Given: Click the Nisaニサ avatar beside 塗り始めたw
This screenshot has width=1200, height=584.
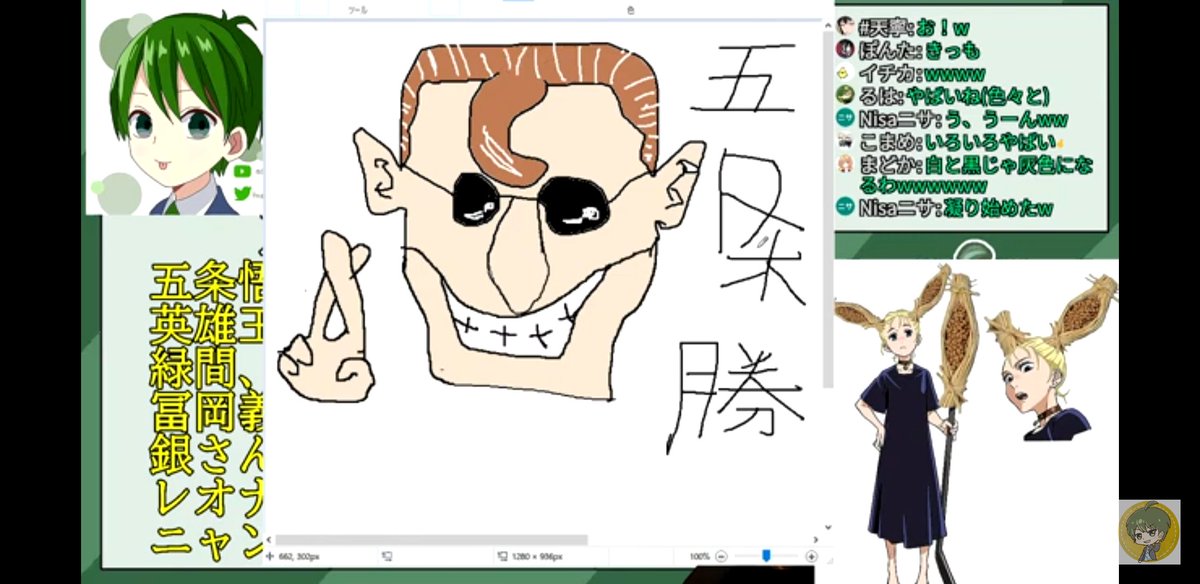Looking at the screenshot, I should (x=846, y=208).
